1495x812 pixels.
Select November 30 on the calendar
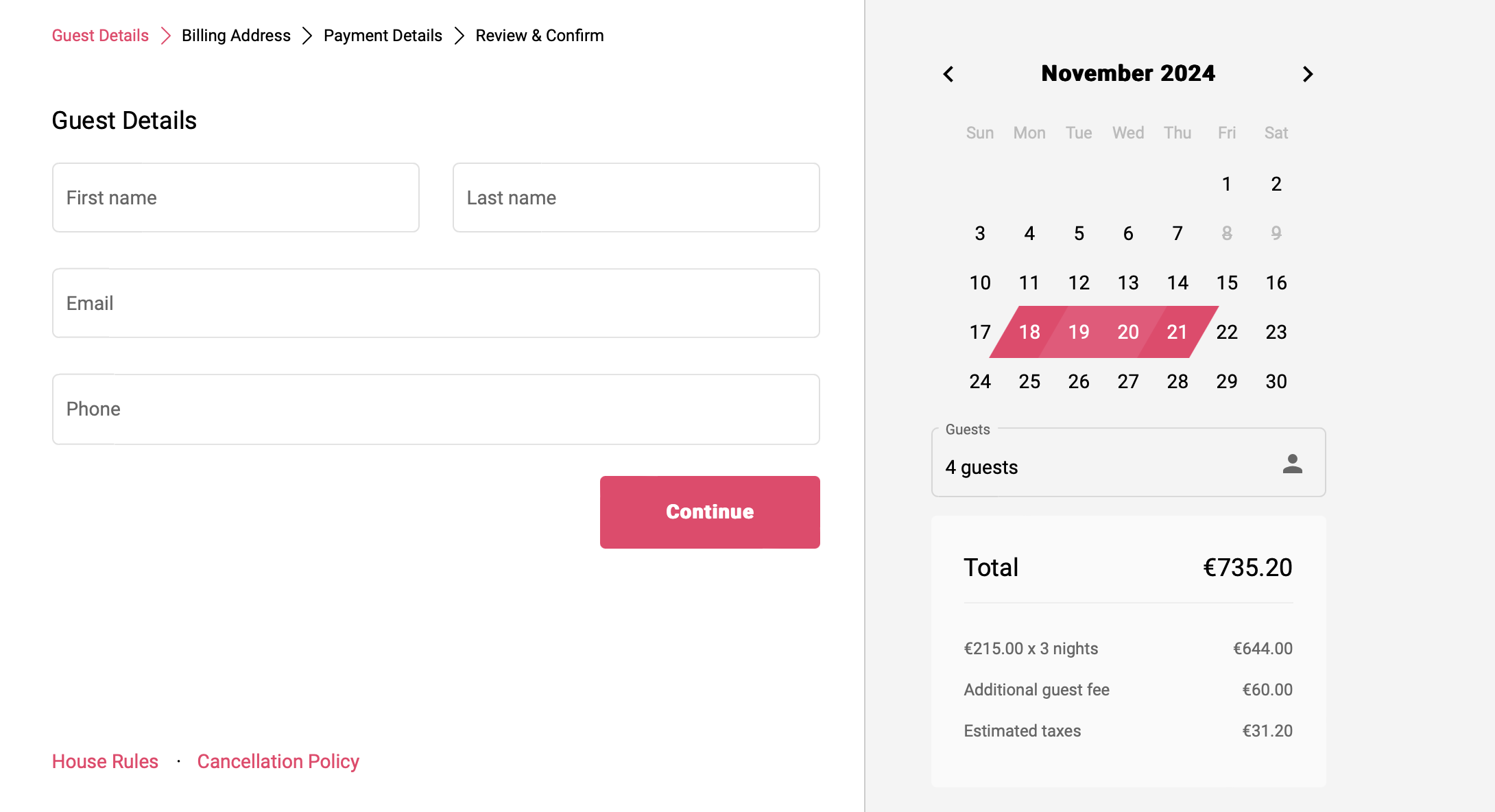(1276, 381)
